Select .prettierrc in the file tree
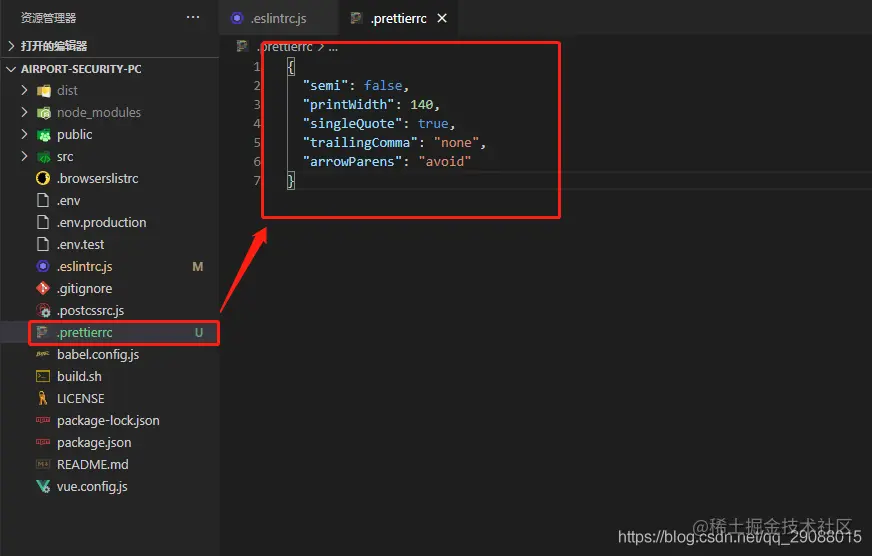Image resolution: width=872 pixels, height=556 pixels. tap(85, 332)
